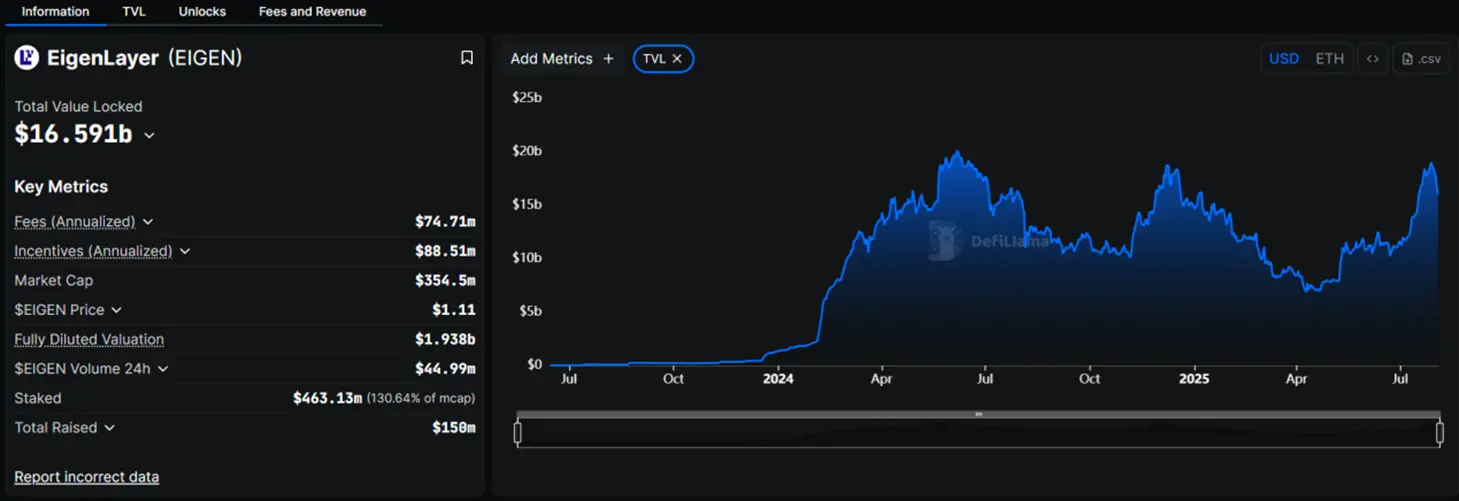Switch chart denomination to USD

tap(1283, 59)
